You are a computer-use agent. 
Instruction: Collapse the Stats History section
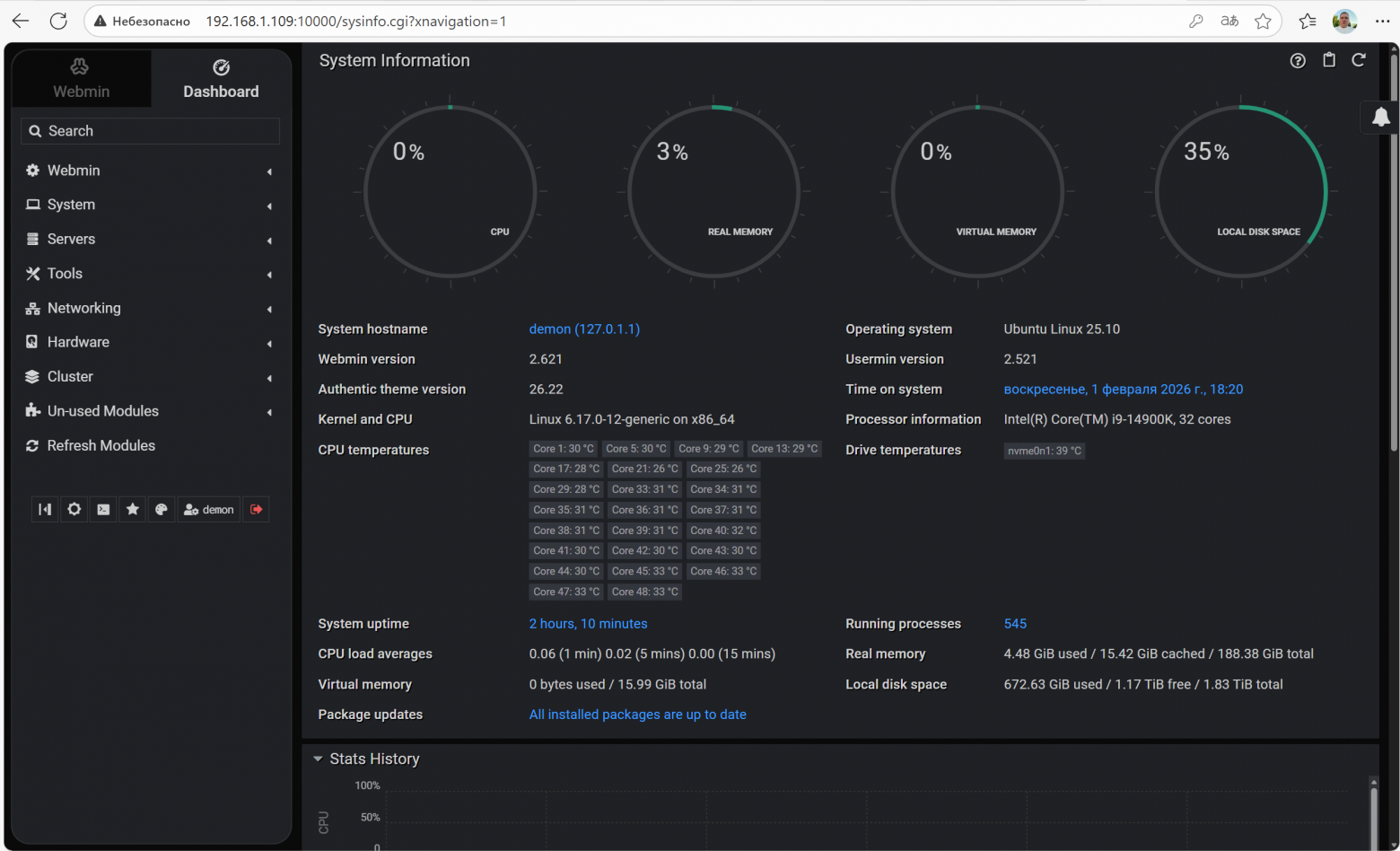pyautogui.click(x=318, y=759)
